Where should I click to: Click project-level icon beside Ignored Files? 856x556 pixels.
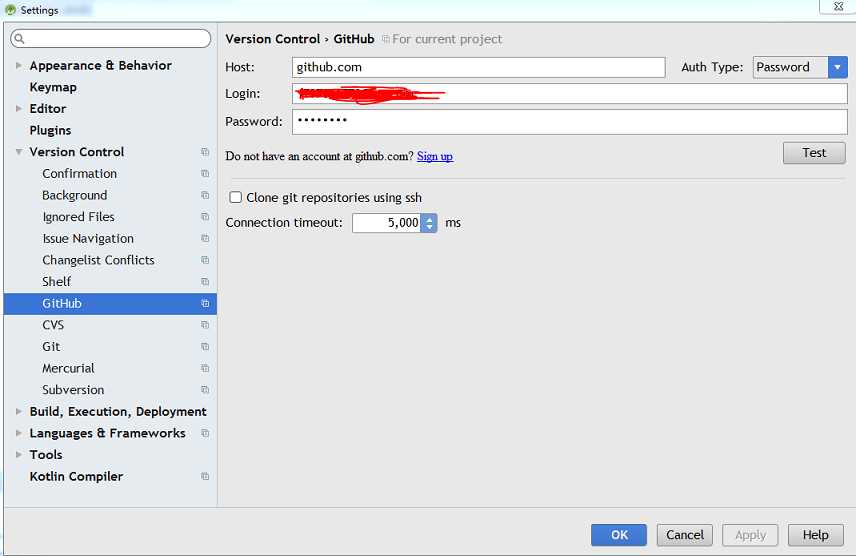coord(205,217)
